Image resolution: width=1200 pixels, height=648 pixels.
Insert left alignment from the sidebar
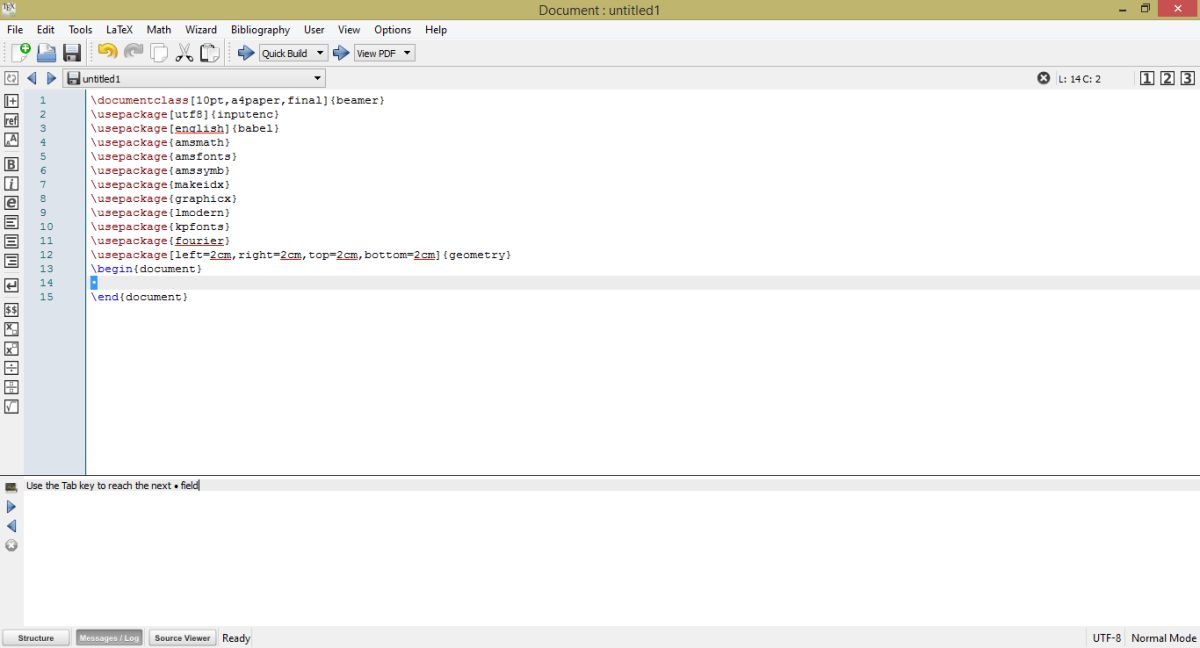(x=12, y=222)
